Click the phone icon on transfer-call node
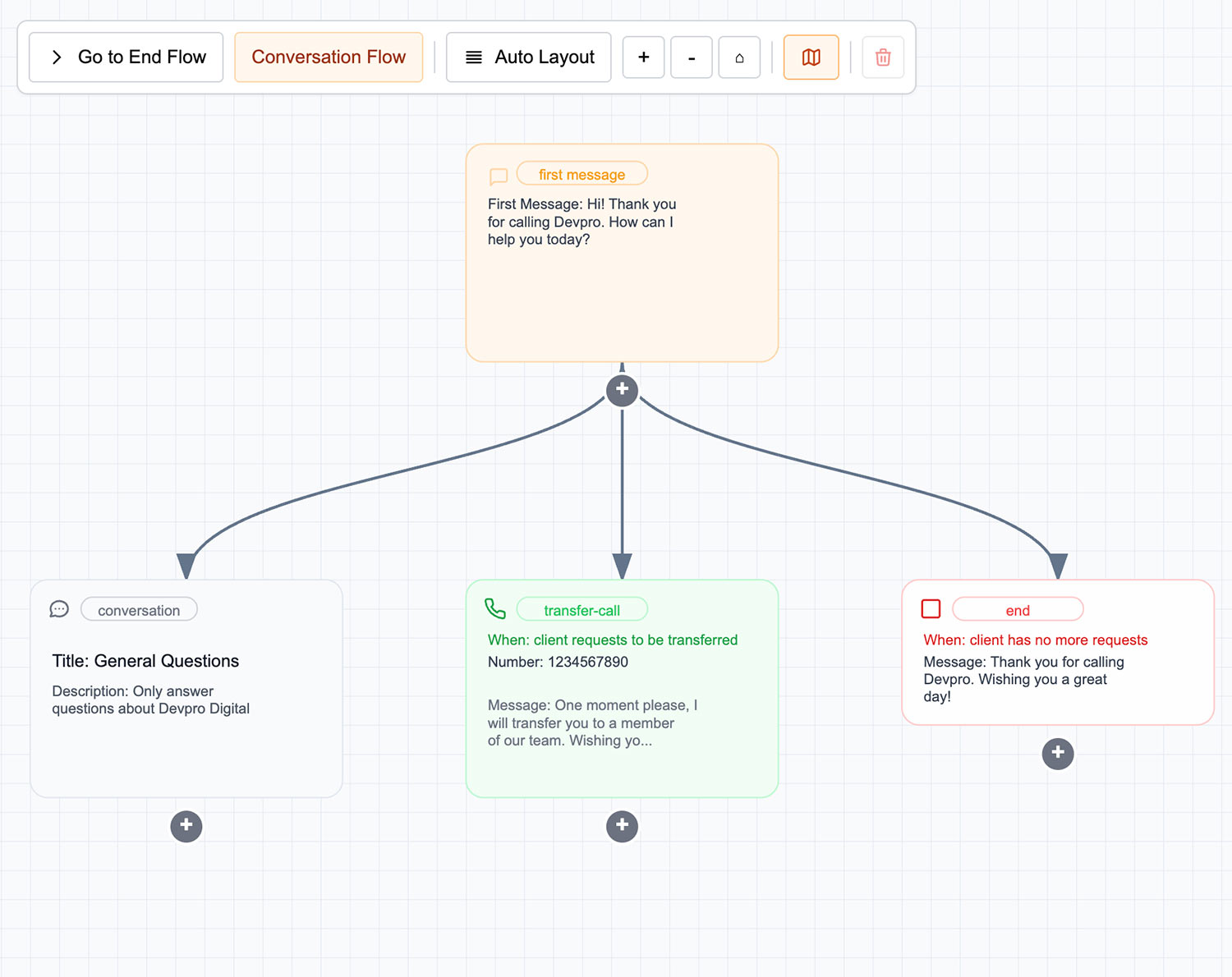The height and width of the screenshot is (977, 1232). tap(495, 608)
